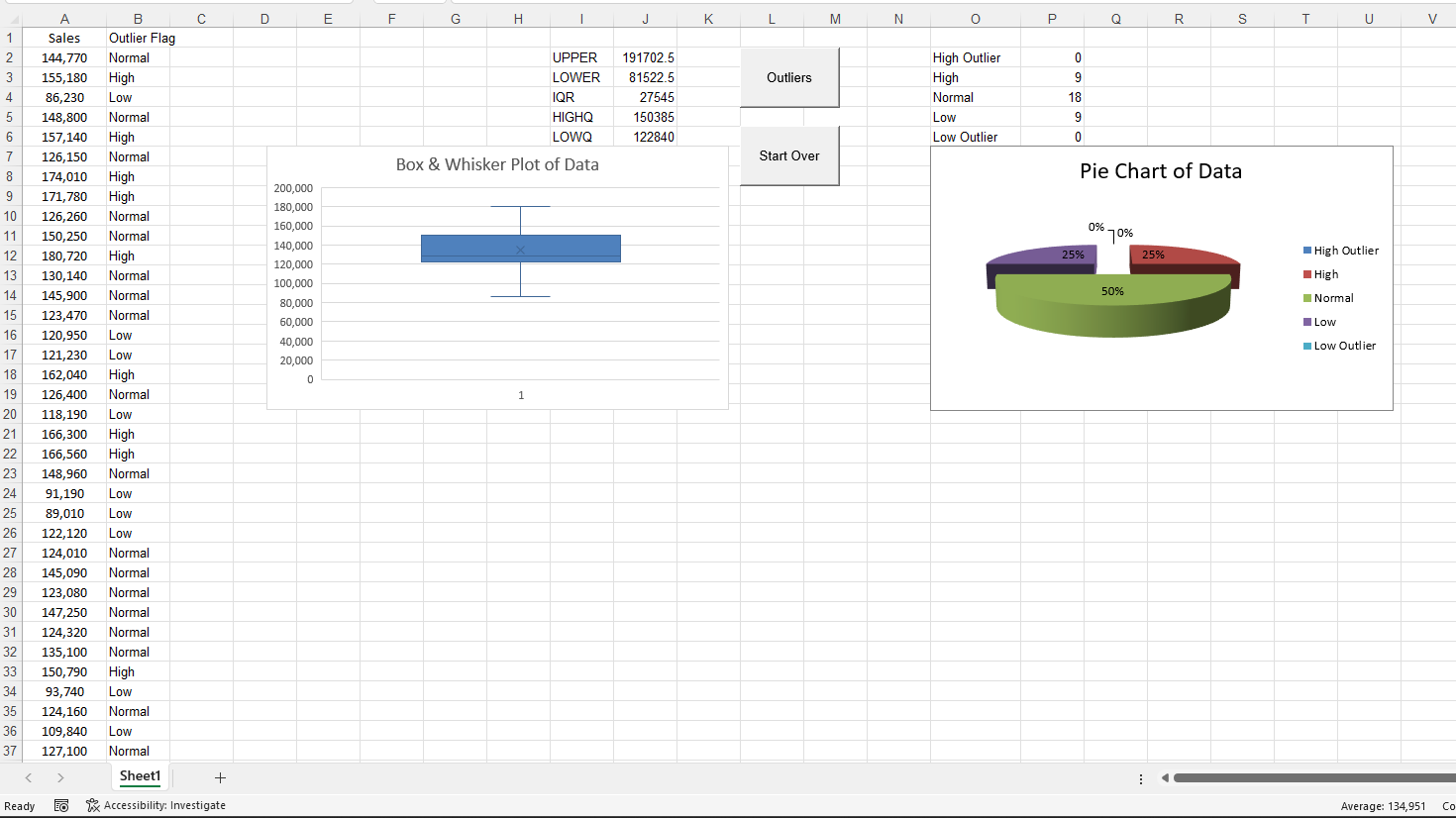Viewport: 1456px width, 818px height.
Task: Click the High Outlier legend color swatch
Action: point(1307,251)
